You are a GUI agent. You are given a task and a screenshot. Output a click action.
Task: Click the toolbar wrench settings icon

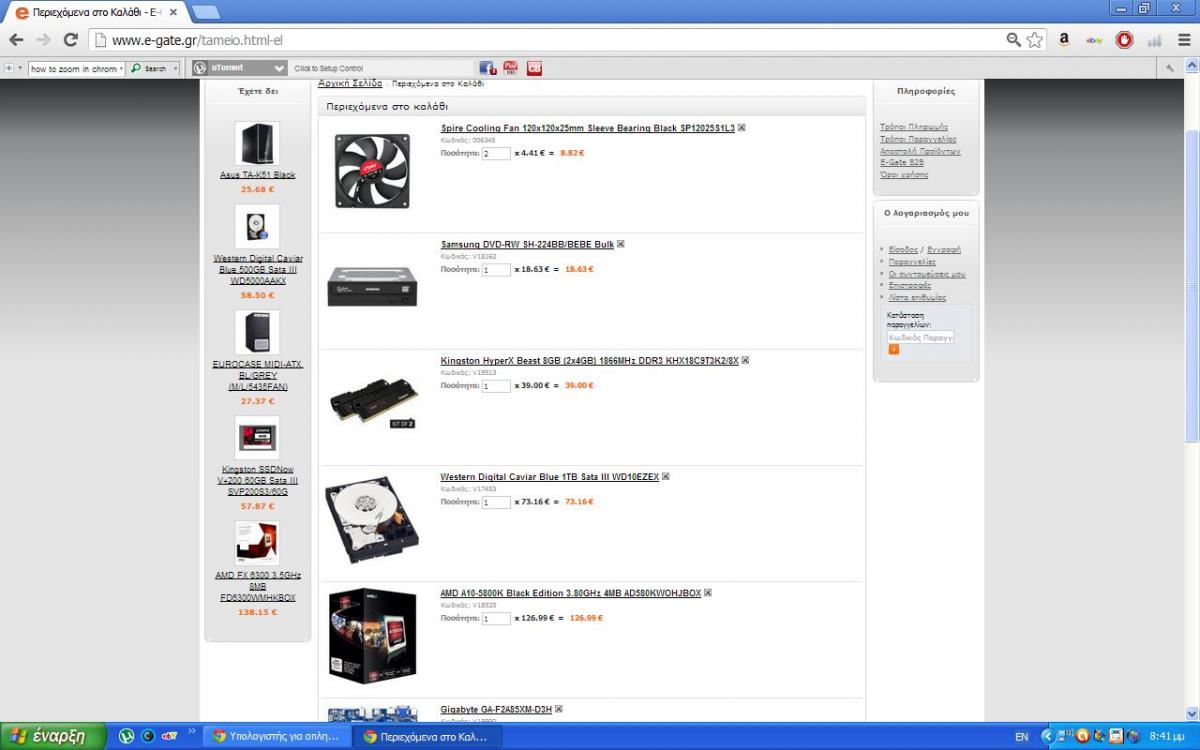(1169, 68)
